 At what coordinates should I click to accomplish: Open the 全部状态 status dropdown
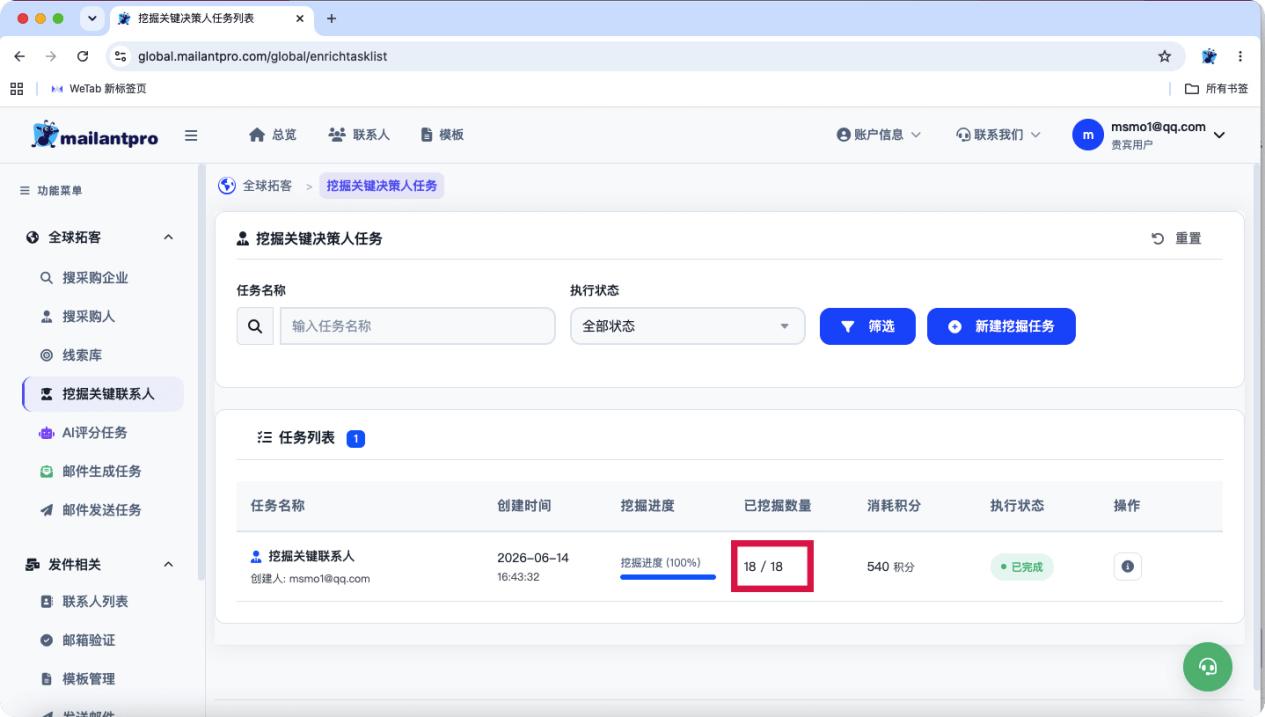tap(687, 326)
